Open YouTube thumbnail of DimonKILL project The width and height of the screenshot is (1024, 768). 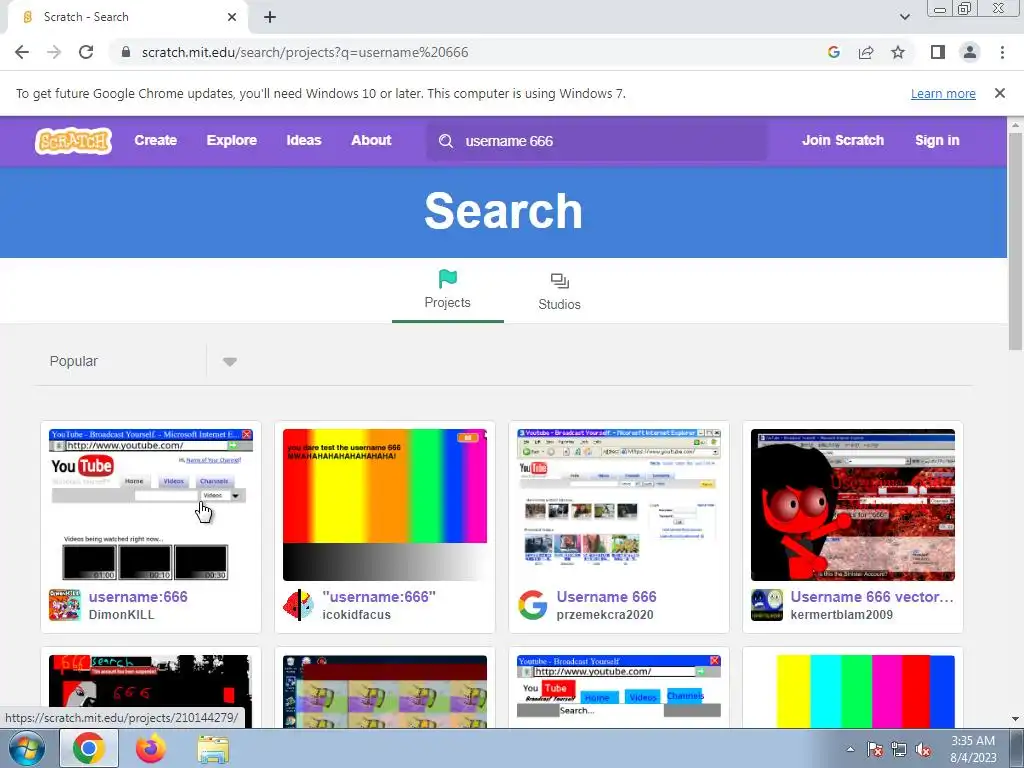tap(151, 505)
